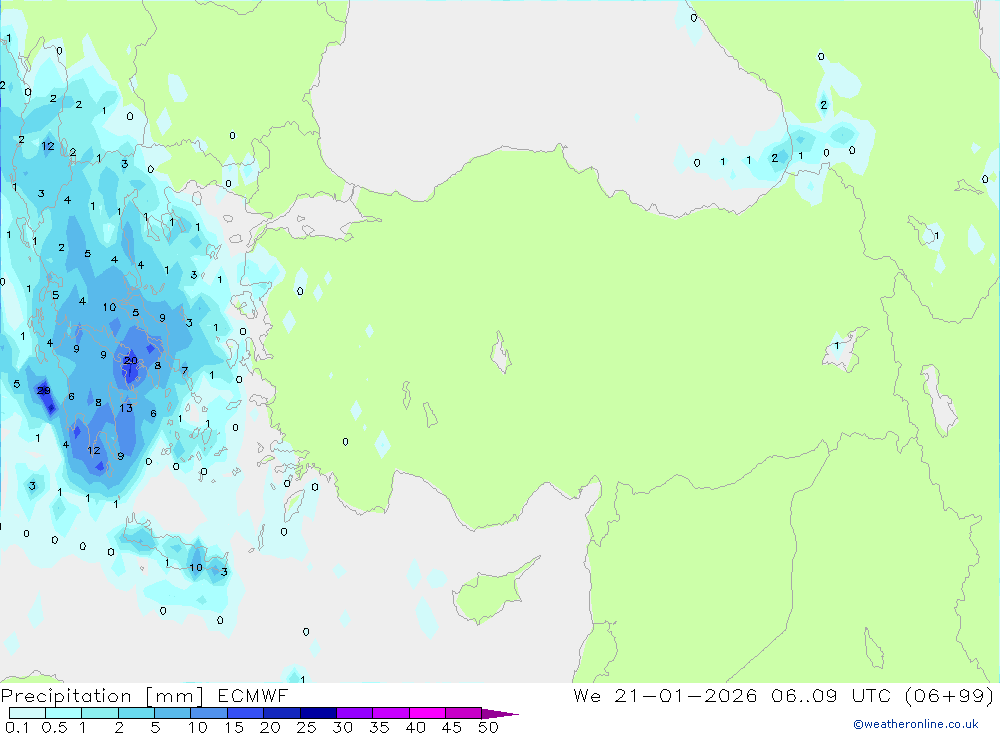Select the date 21-01-2026 in the timestamp
Image resolution: width=1000 pixels, height=733 pixels.
[686, 695]
